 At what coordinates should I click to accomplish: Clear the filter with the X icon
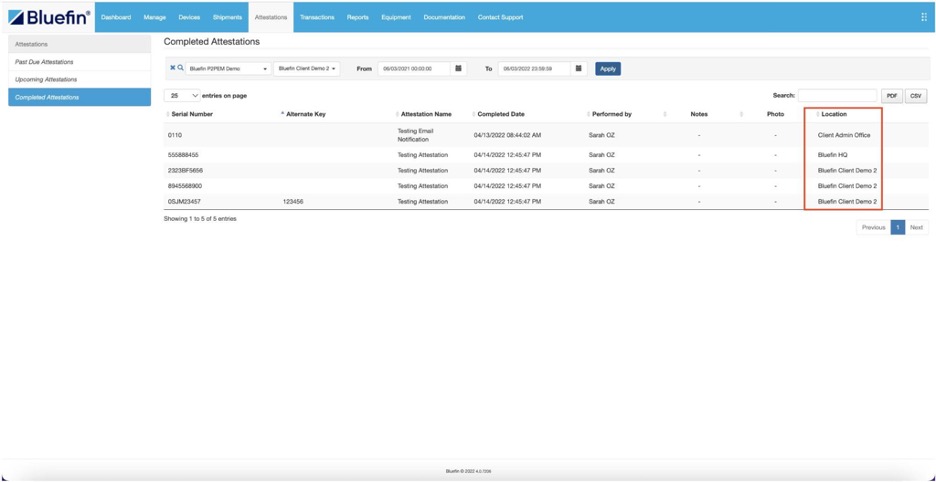(x=173, y=68)
